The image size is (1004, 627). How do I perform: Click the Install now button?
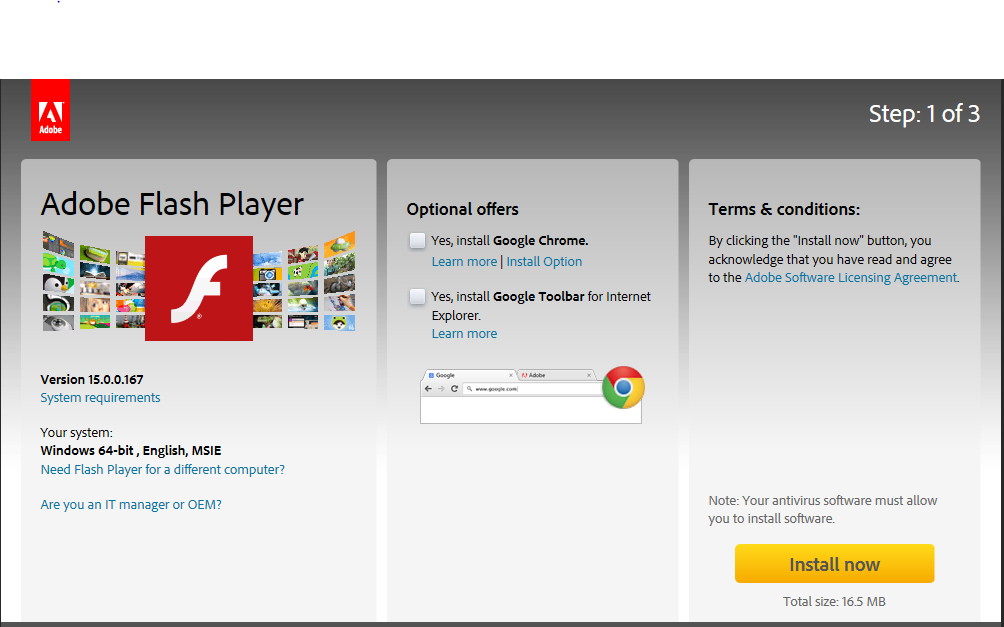834,563
